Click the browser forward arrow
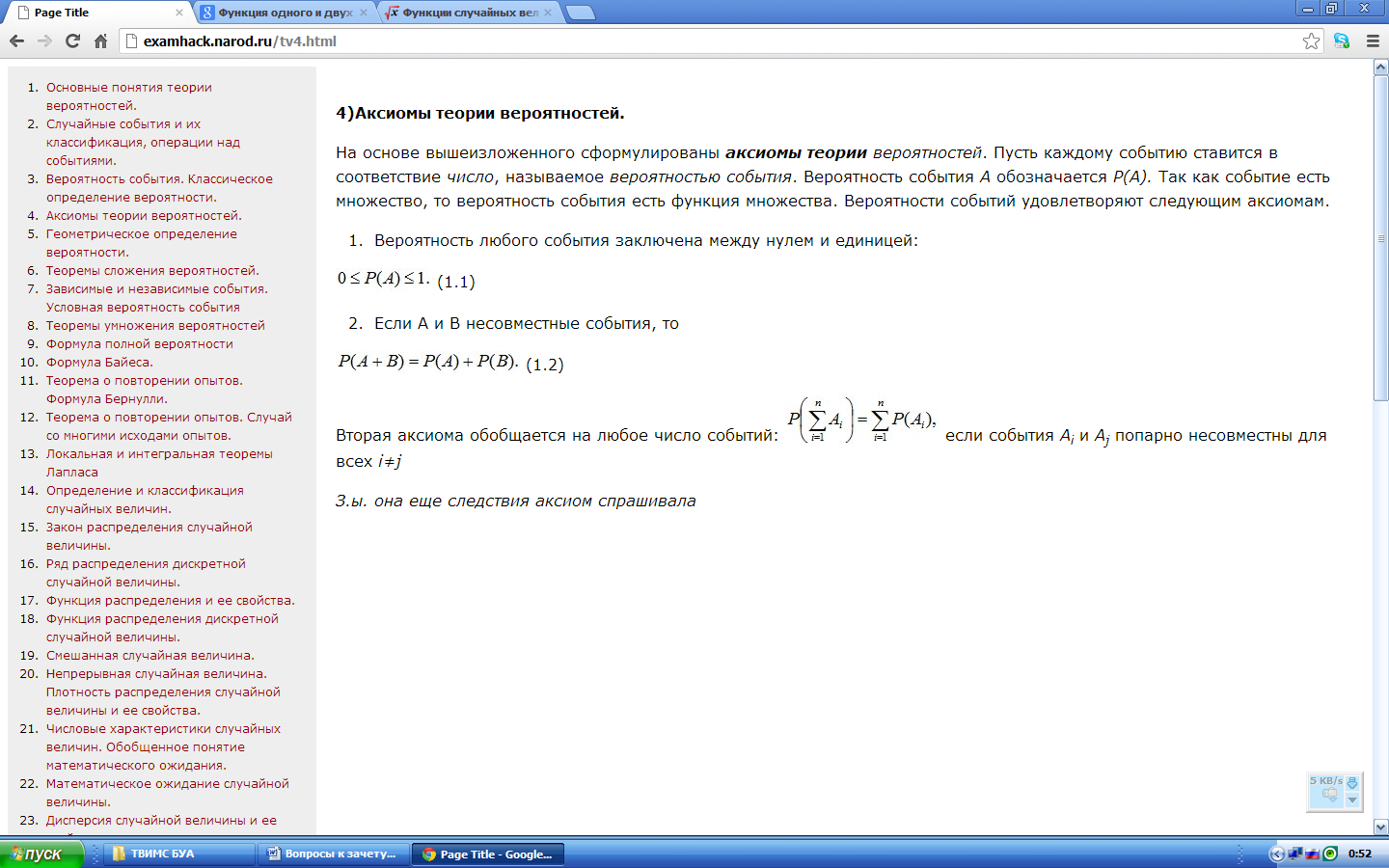 [44, 41]
